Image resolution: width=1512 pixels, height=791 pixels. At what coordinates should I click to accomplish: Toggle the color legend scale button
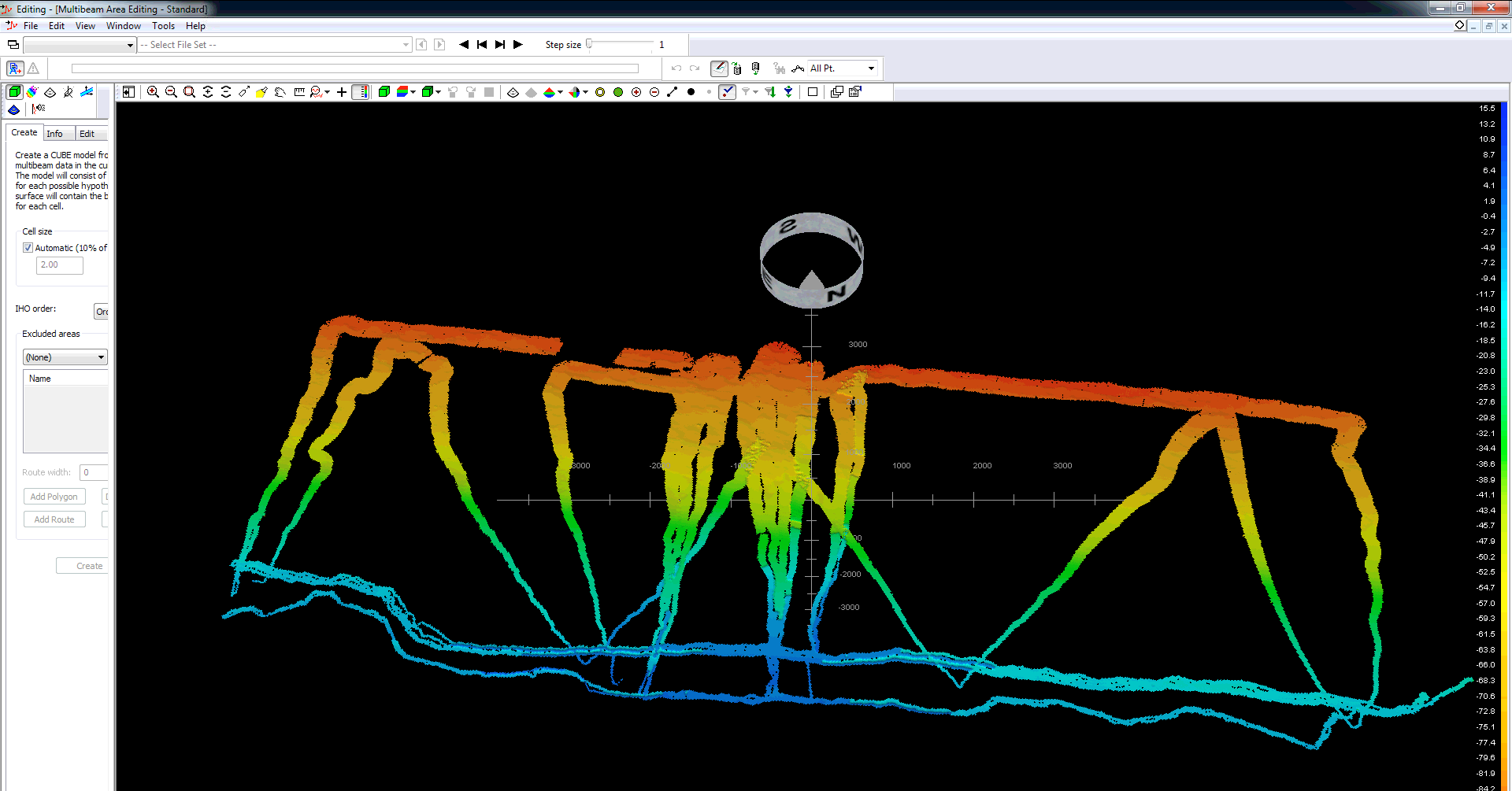(x=361, y=92)
